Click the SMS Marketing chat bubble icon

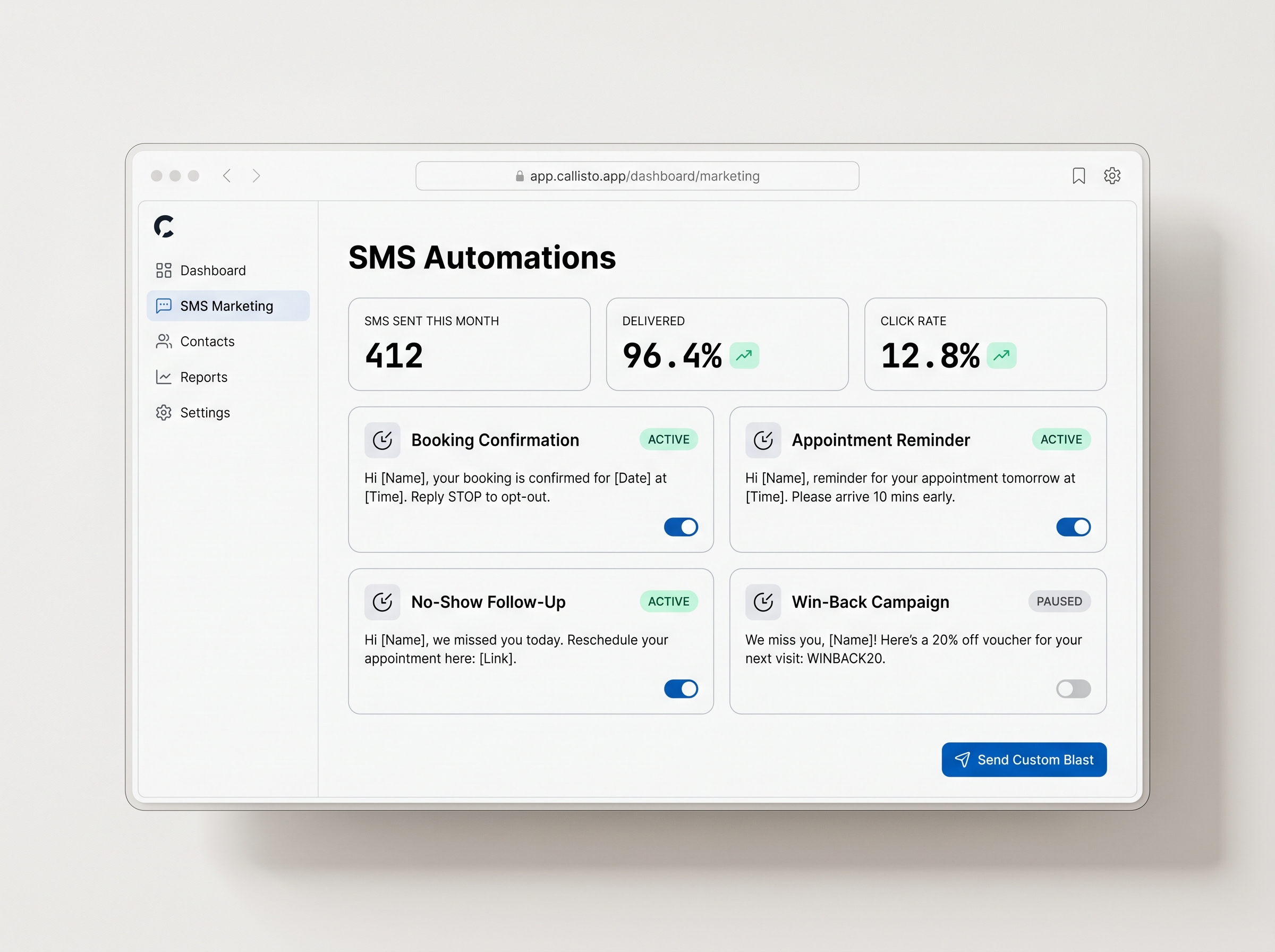164,305
